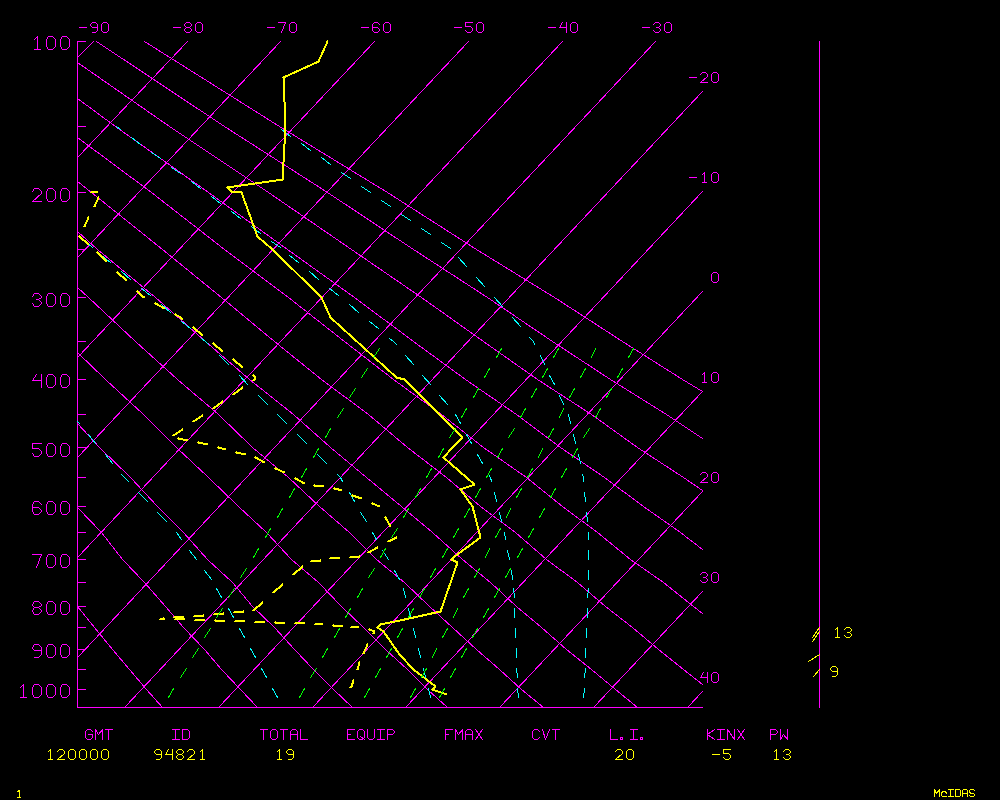Click the 500 pressure level label
The image size is (1000, 800).
click(x=50, y=450)
